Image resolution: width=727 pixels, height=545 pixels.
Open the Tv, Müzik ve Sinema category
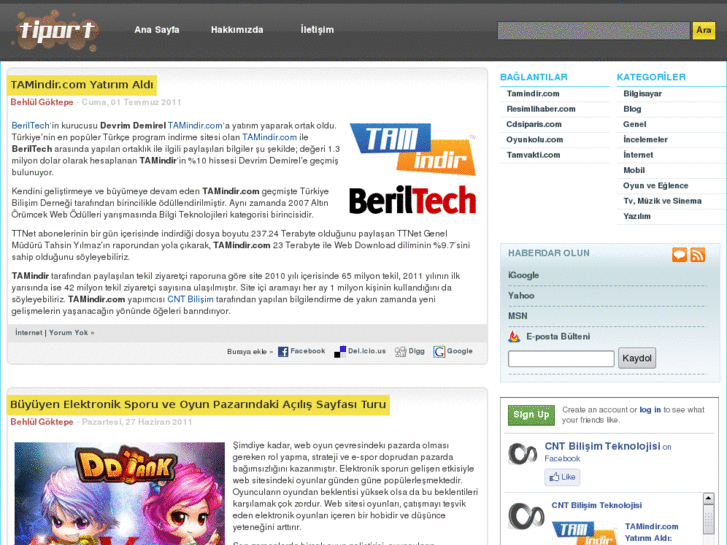coord(662,201)
